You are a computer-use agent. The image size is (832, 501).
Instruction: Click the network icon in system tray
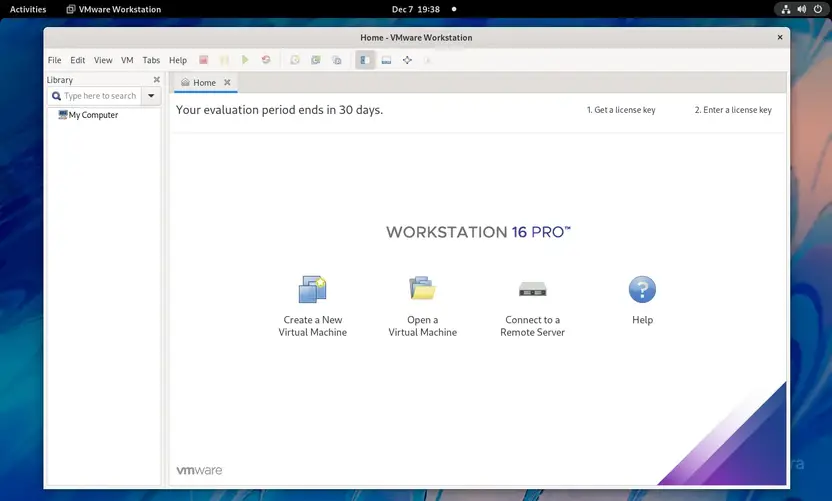(786, 9)
